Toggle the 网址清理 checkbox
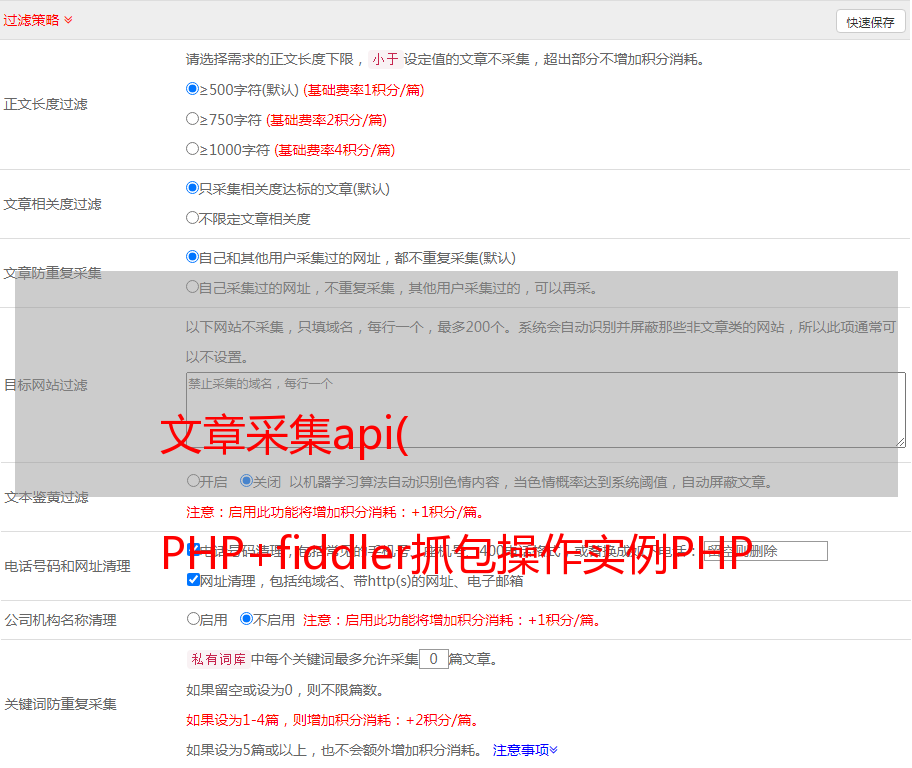Viewport: 912px width, 768px height. point(194,579)
